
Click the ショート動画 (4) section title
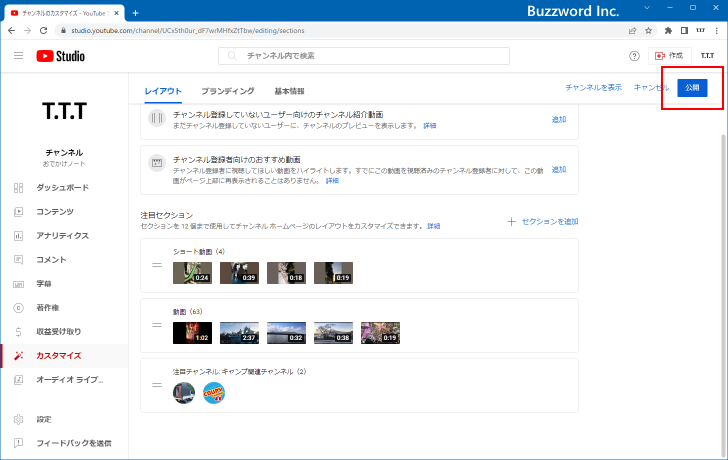point(199,252)
